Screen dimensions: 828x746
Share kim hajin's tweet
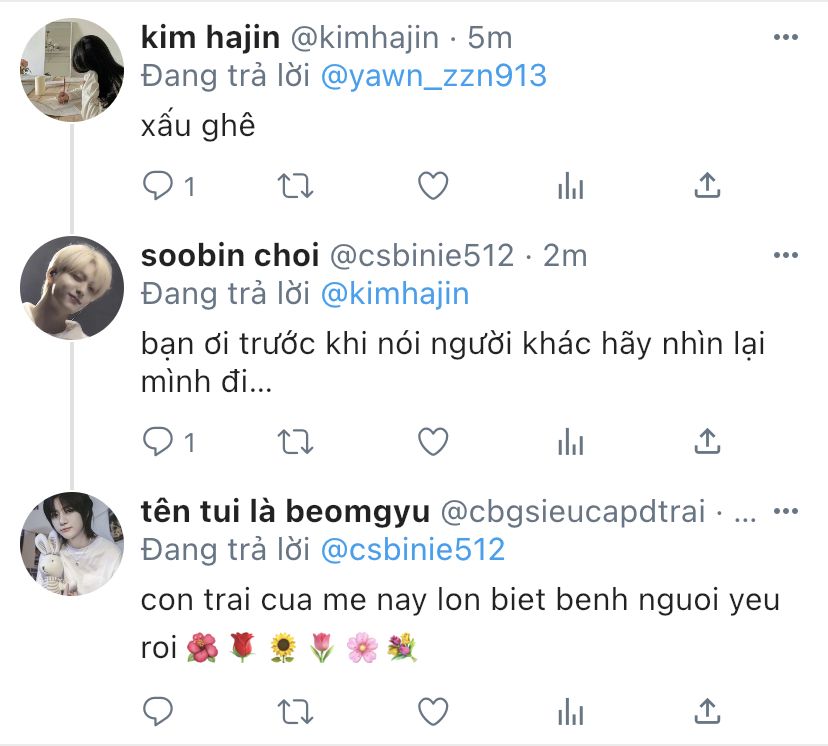(x=707, y=185)
